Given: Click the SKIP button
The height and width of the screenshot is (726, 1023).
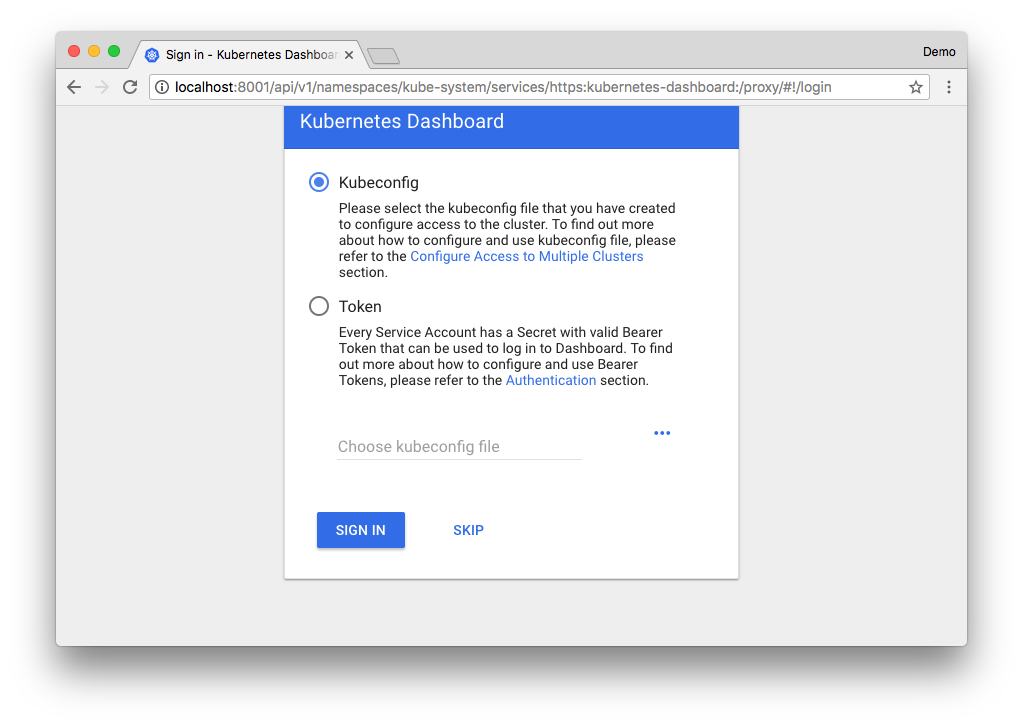Looking at the screenshot, I should (x=468, y=530).
